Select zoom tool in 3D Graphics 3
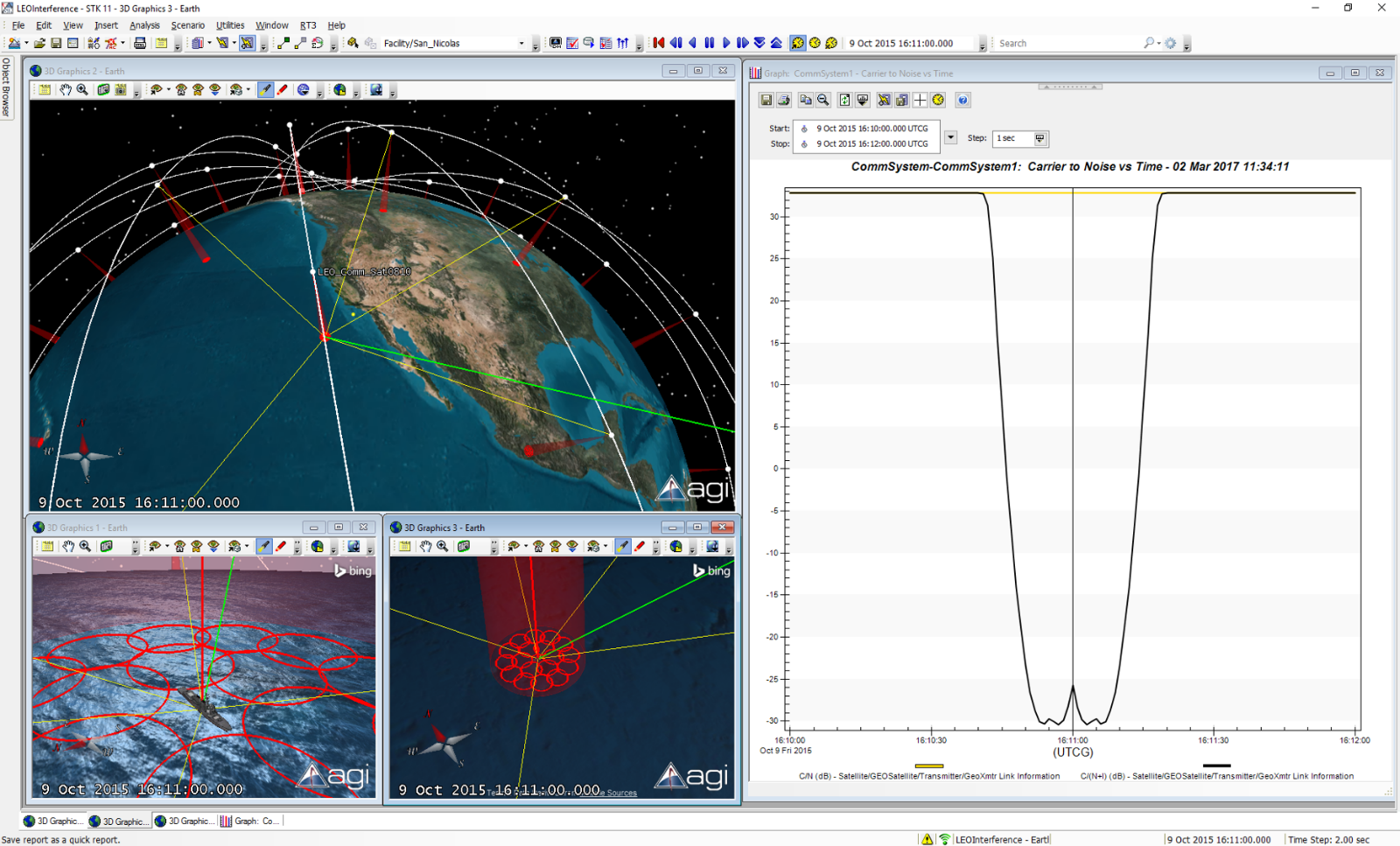The width and height of the screenshot is (1400, 846). click(x=443, y=547)
